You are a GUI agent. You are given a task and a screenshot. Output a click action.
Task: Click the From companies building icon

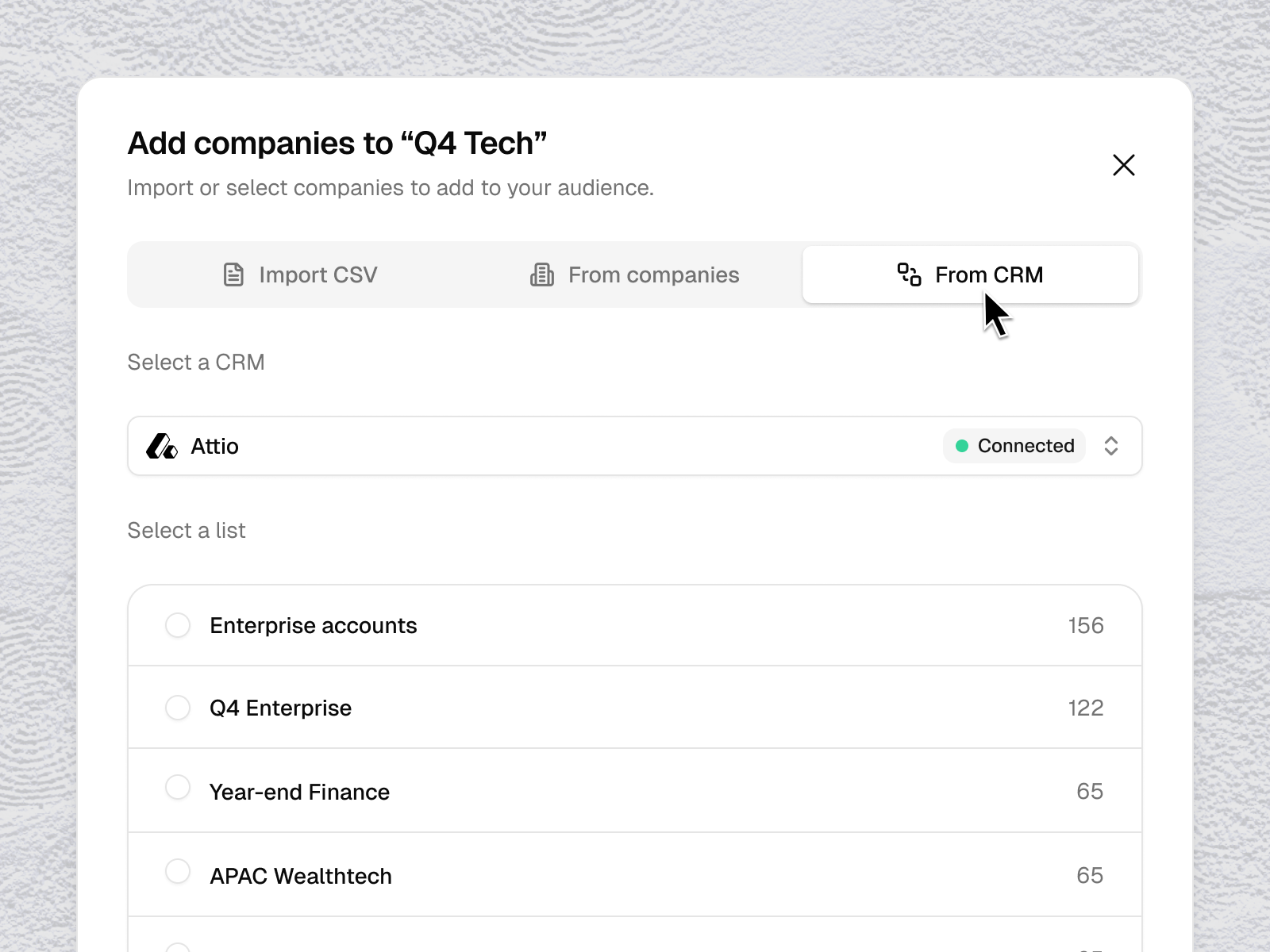point(542,274)
